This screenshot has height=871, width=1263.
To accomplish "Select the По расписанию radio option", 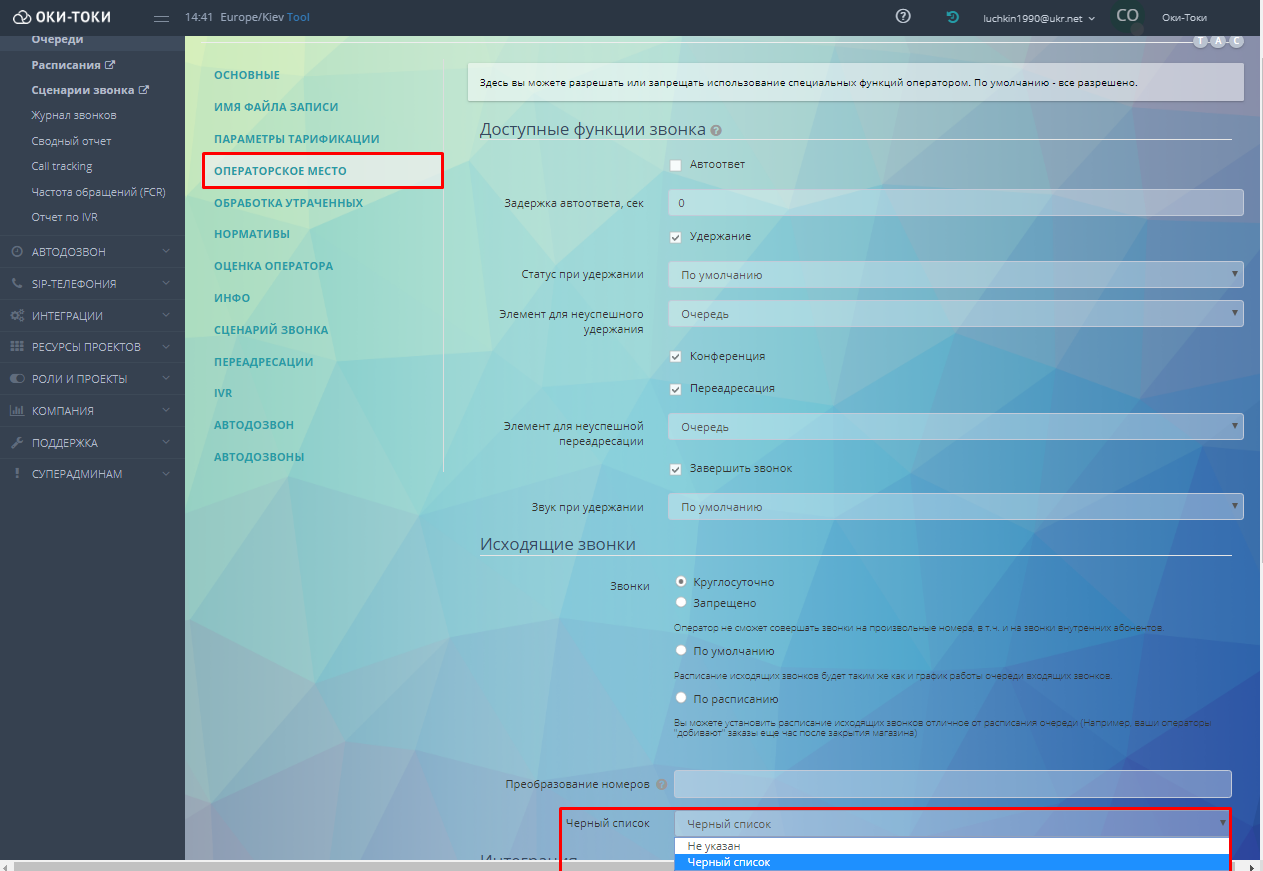I will [x=681, y=698].
